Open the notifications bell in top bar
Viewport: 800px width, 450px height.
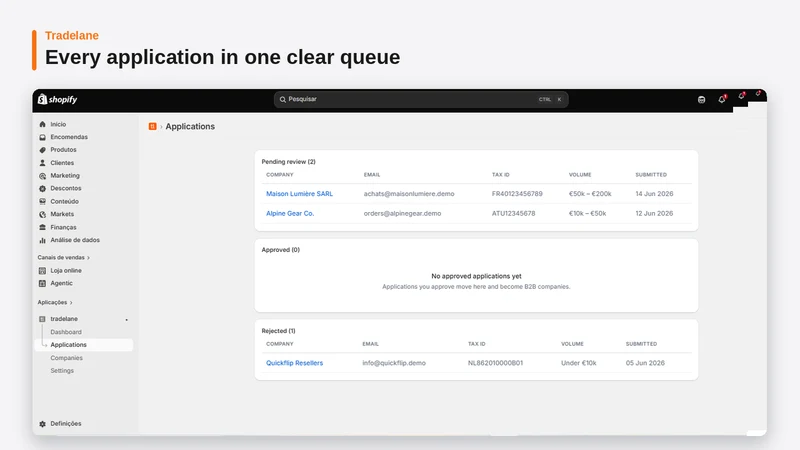tap(721, 99)
